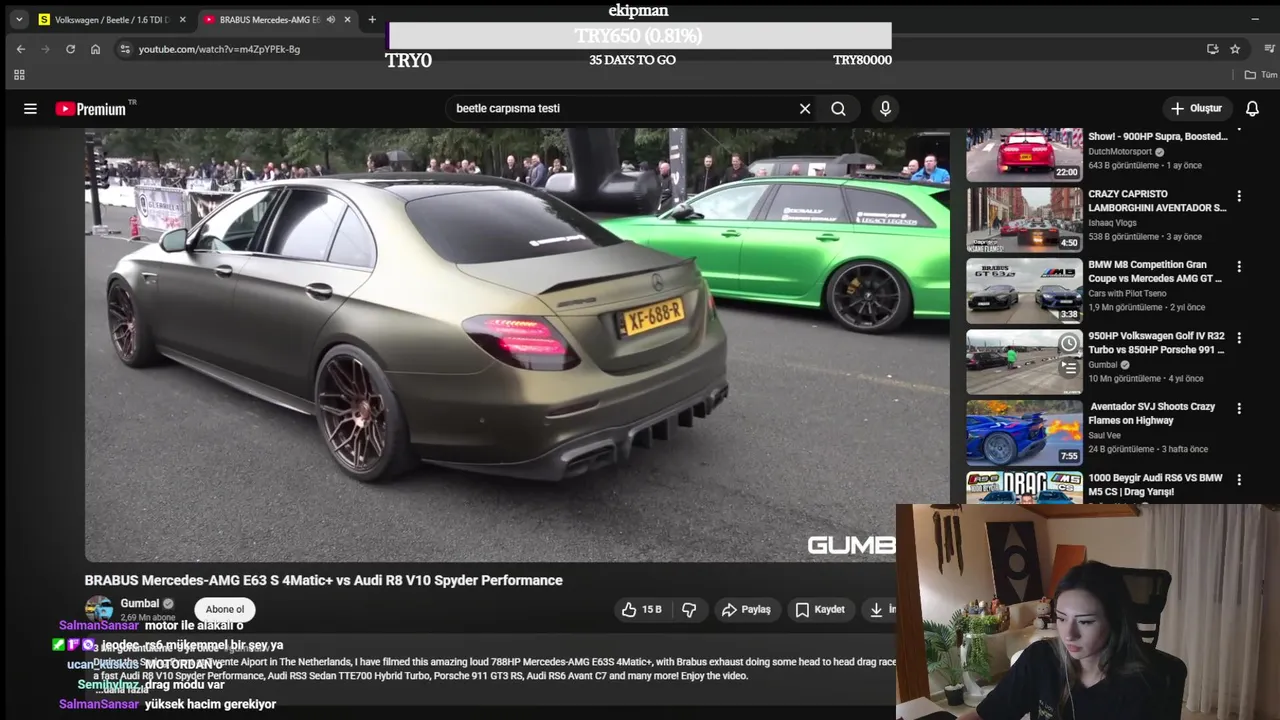Dislike the video with thumbs down
This screenshot has height=720, width=1280.
point(689,609)
